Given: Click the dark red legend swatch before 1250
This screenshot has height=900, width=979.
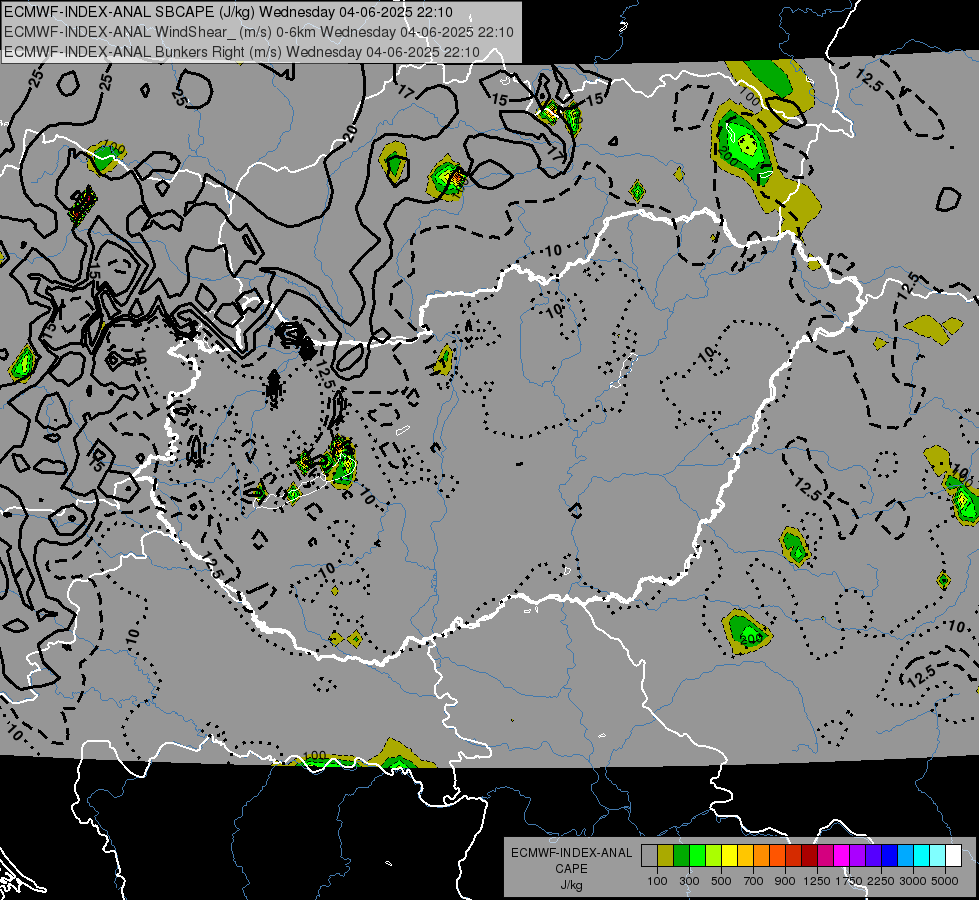Looking at the screenshot, I should [x=809, y=856].
